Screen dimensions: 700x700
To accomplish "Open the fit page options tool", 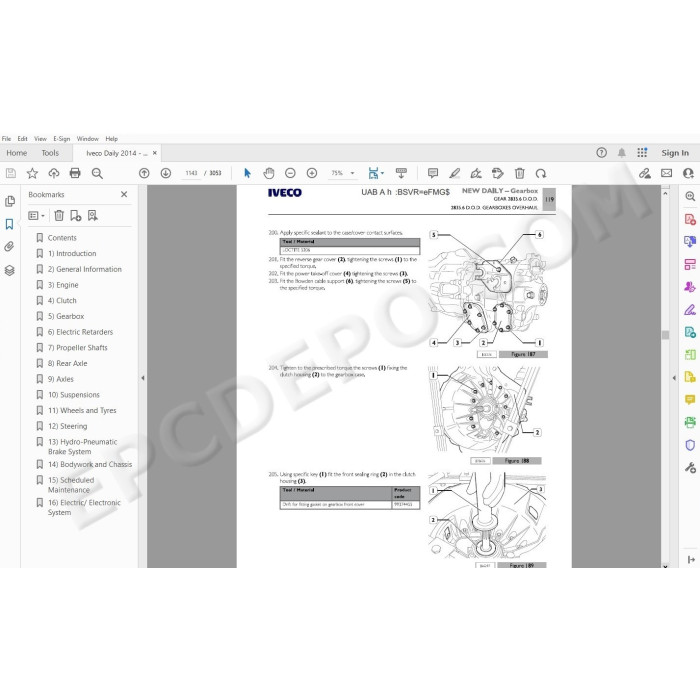I will pos(375,173).
